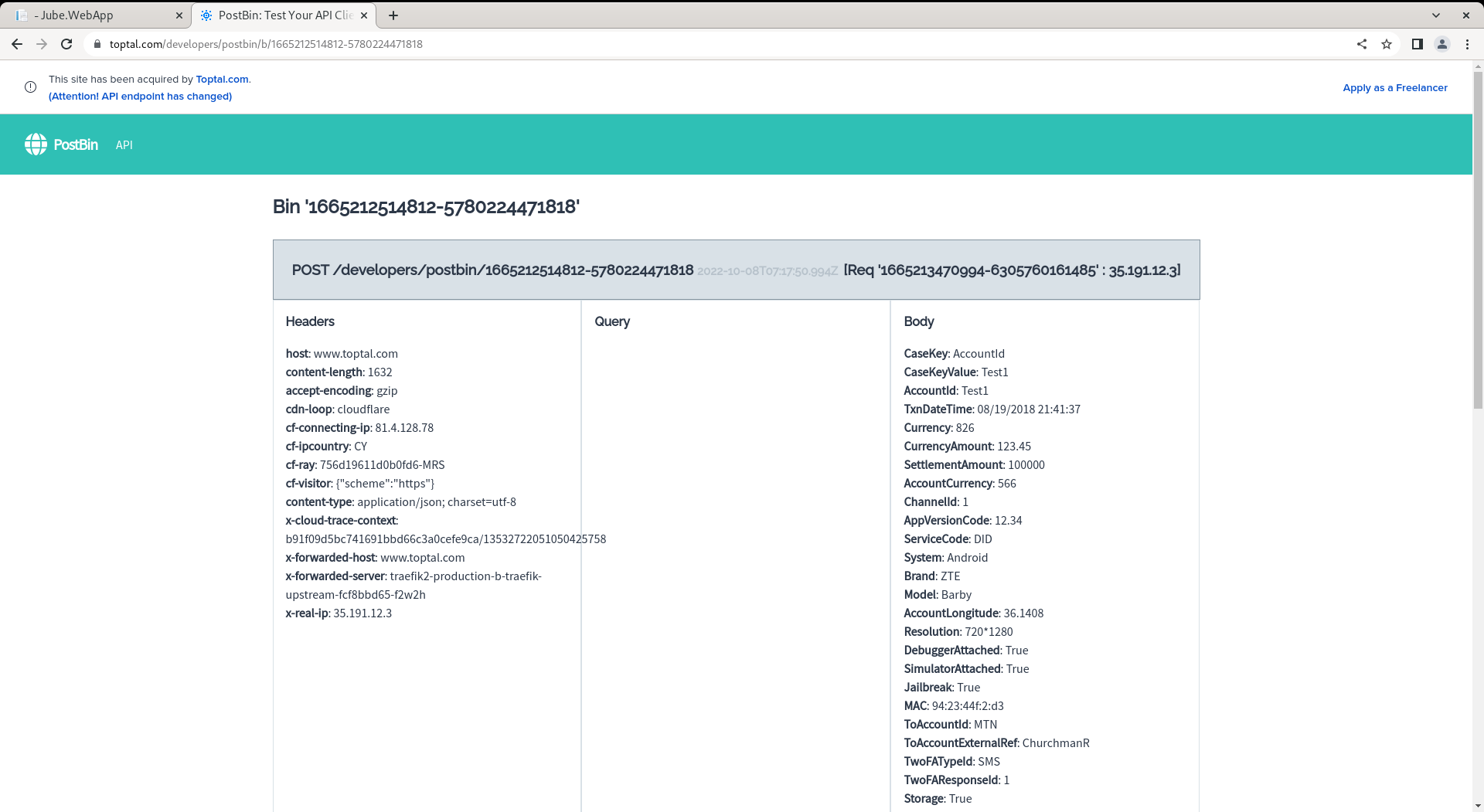
Task: Reload the PostBin page
Action: click(x=66, y=44)
